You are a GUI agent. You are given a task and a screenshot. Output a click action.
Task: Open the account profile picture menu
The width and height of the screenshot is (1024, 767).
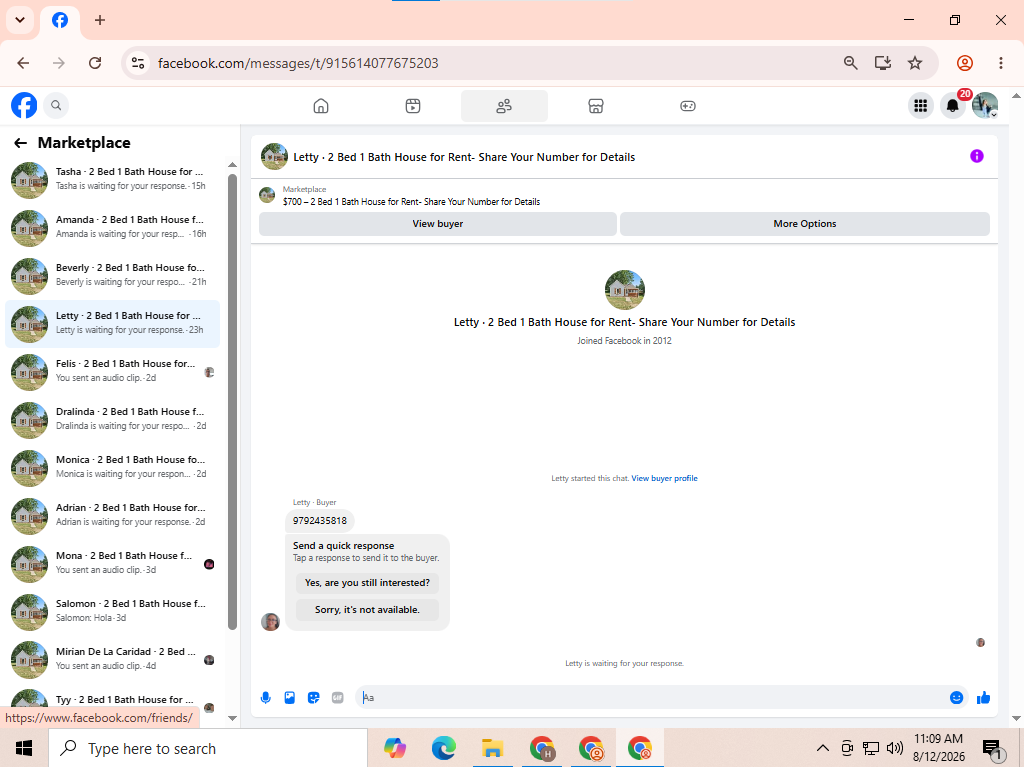click(x=985, y=105)
